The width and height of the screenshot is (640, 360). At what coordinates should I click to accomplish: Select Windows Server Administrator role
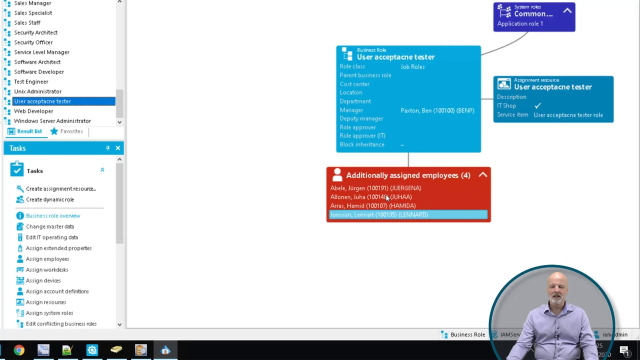point(52,121)
